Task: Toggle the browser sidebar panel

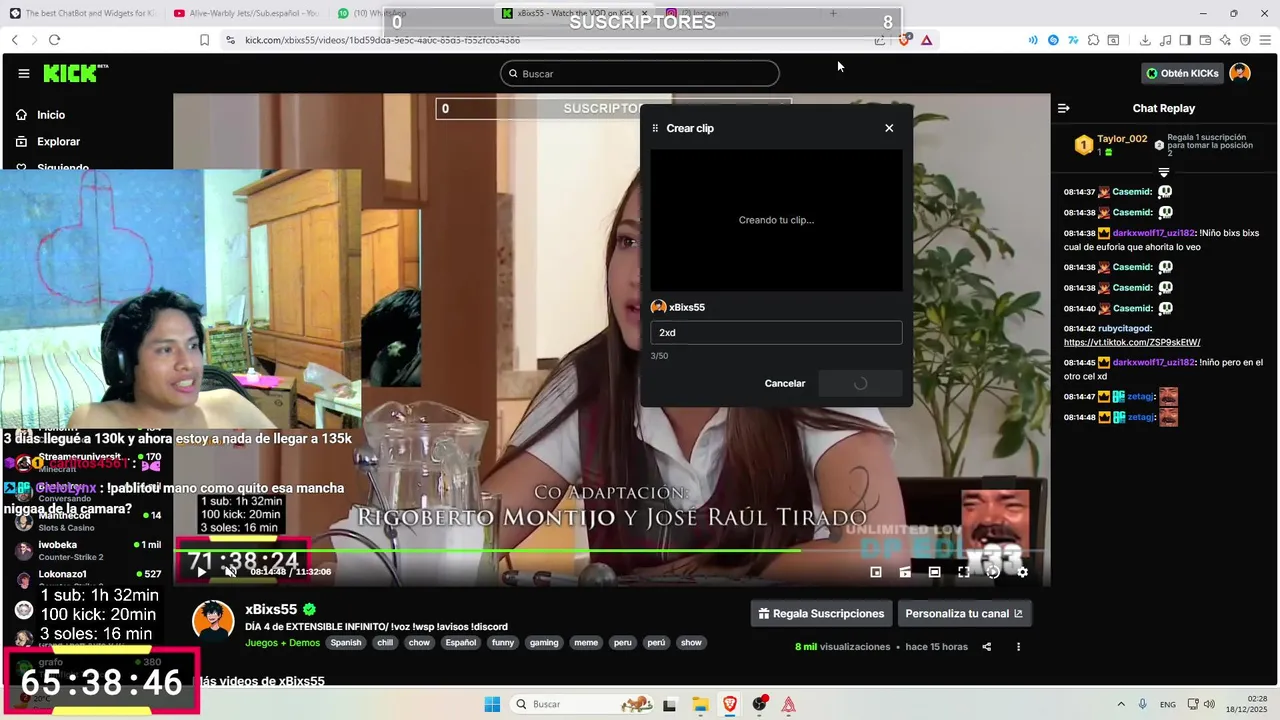Action: click(x=1185, y=40)
